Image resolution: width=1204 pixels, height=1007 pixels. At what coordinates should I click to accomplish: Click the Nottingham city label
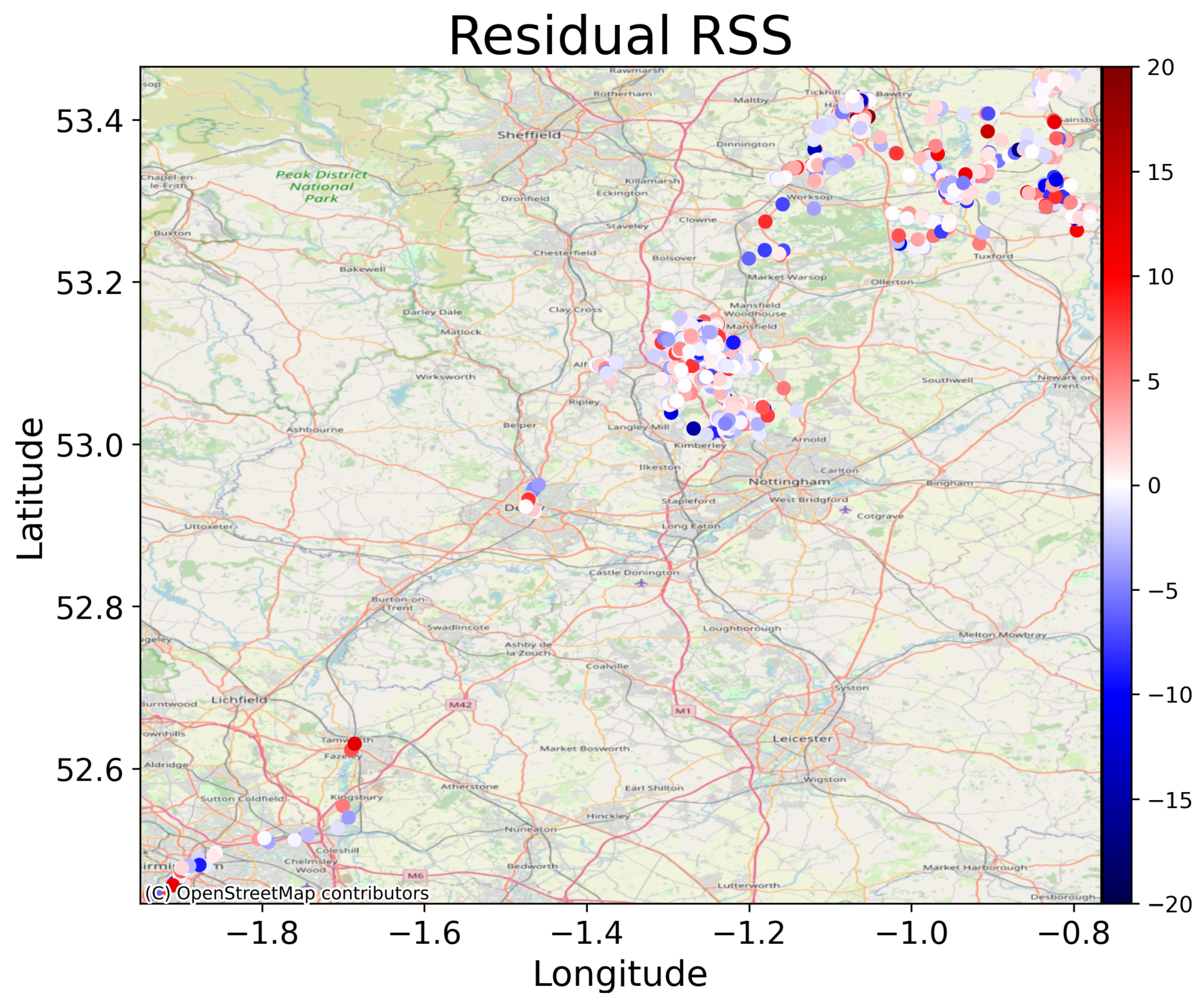click(x=789, y=482)
